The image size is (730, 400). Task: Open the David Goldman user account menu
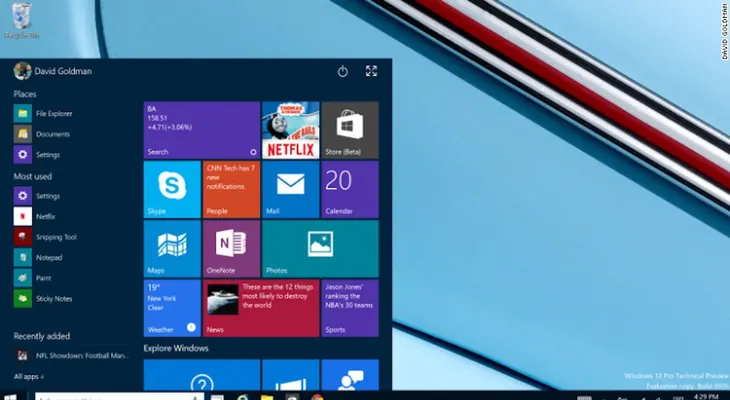click(x=53, y=71)
